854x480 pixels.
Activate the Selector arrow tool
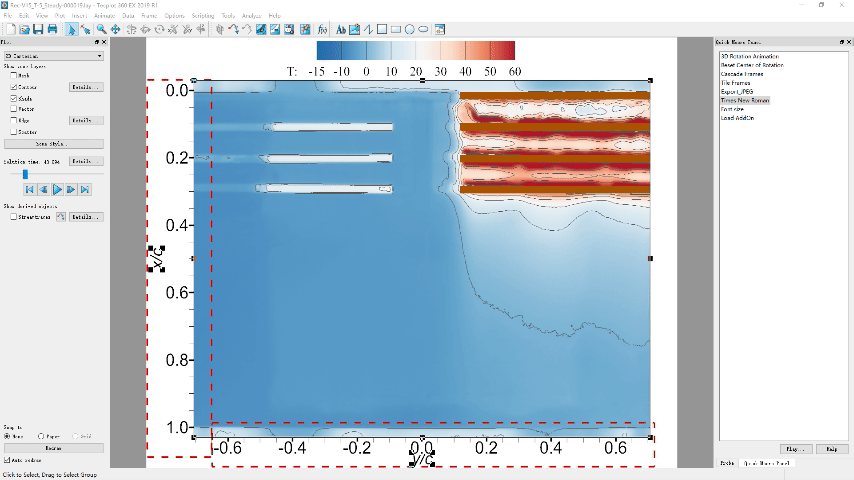[x=71, y=29]
